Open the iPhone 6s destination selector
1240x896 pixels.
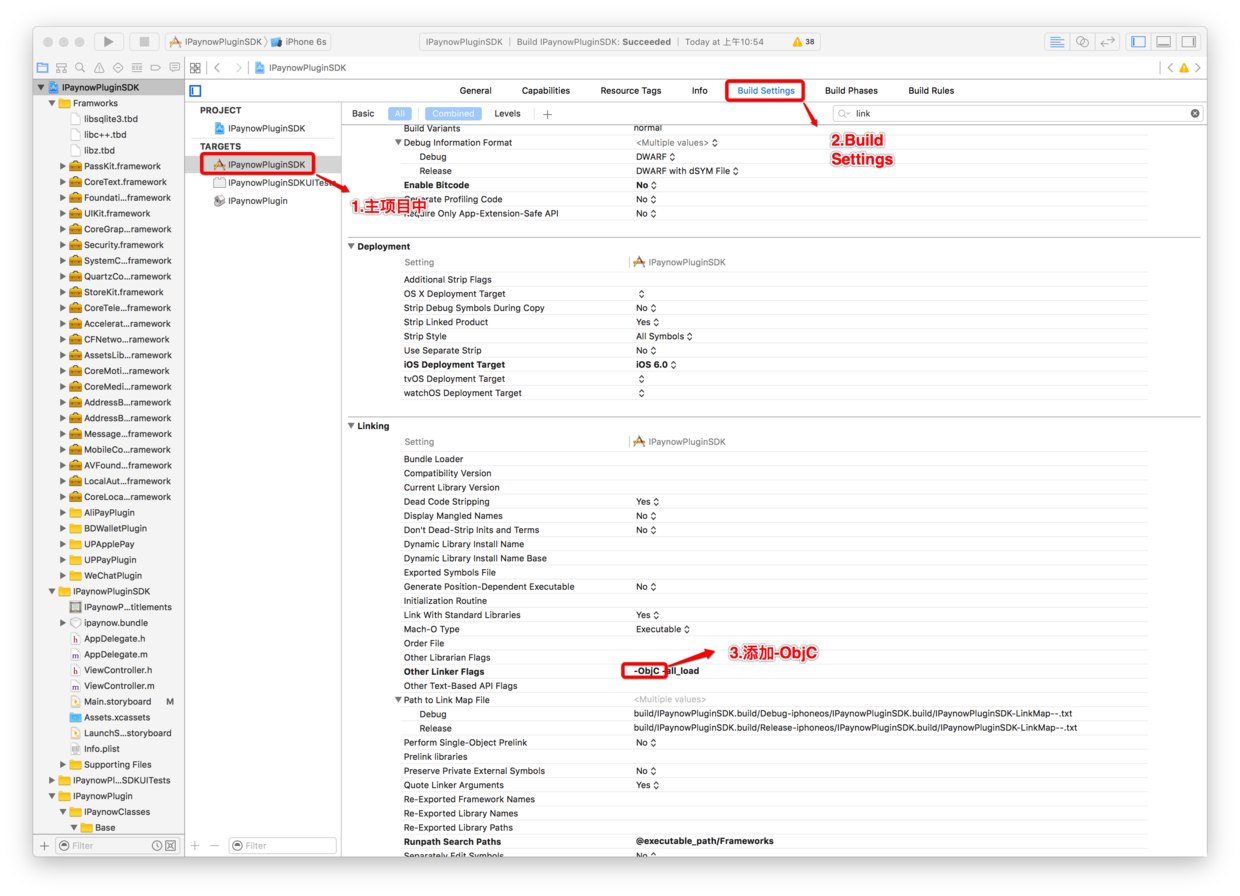pyautogui.click(x=298, y=42)
